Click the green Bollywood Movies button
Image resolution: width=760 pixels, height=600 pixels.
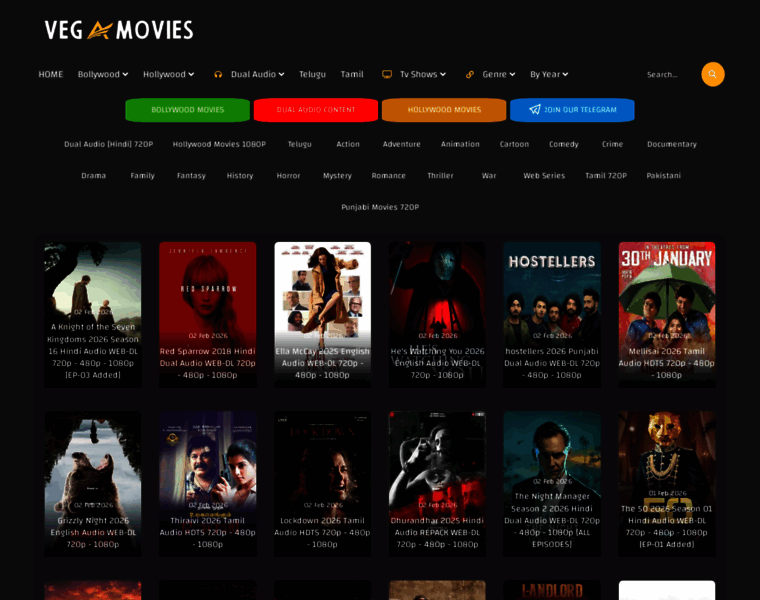pos(188,110)
